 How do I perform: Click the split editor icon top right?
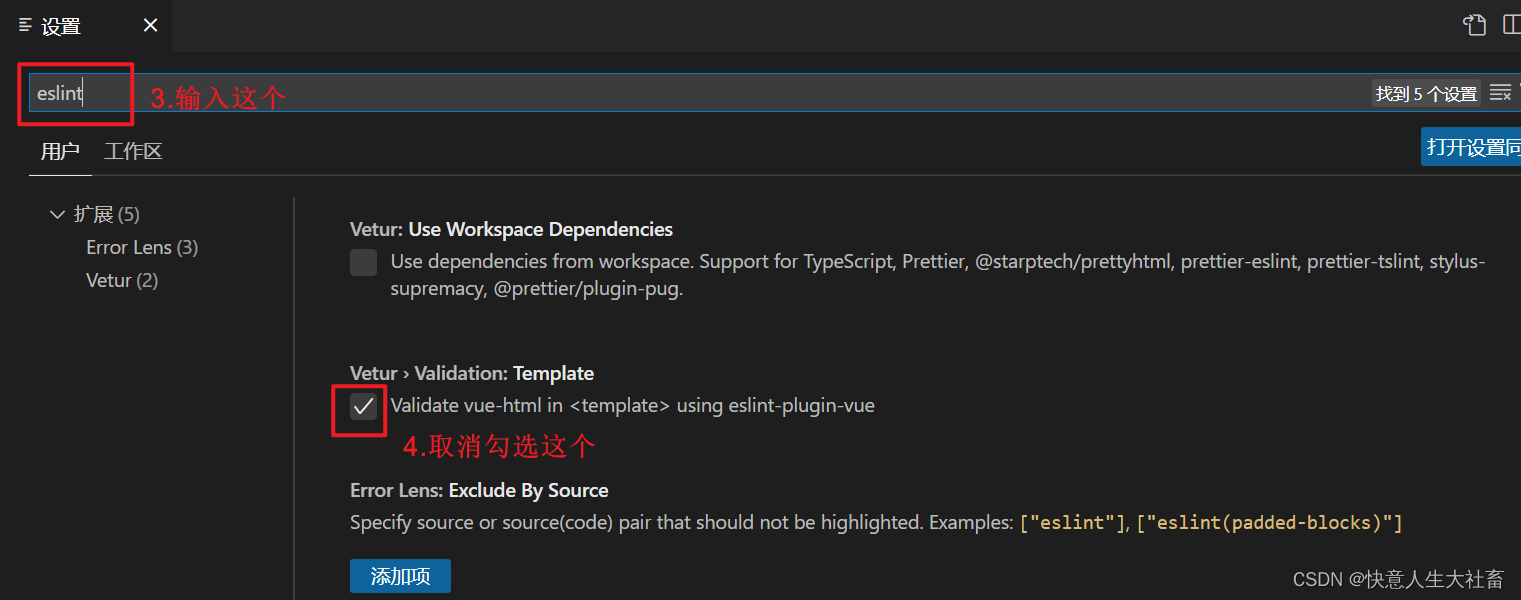tap(1513, 24)
